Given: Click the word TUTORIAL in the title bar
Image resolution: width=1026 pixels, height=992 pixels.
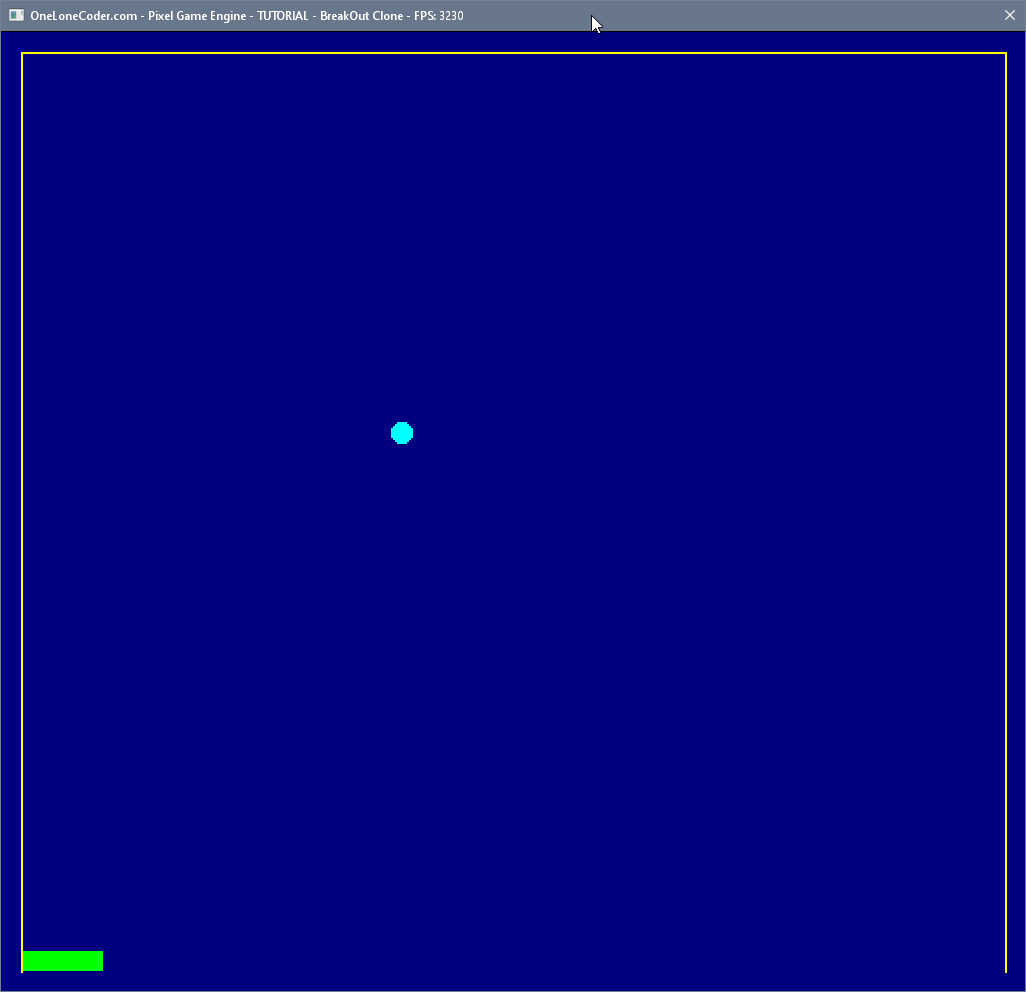Looking at the screenshot, I should click(x=282, y=16).
